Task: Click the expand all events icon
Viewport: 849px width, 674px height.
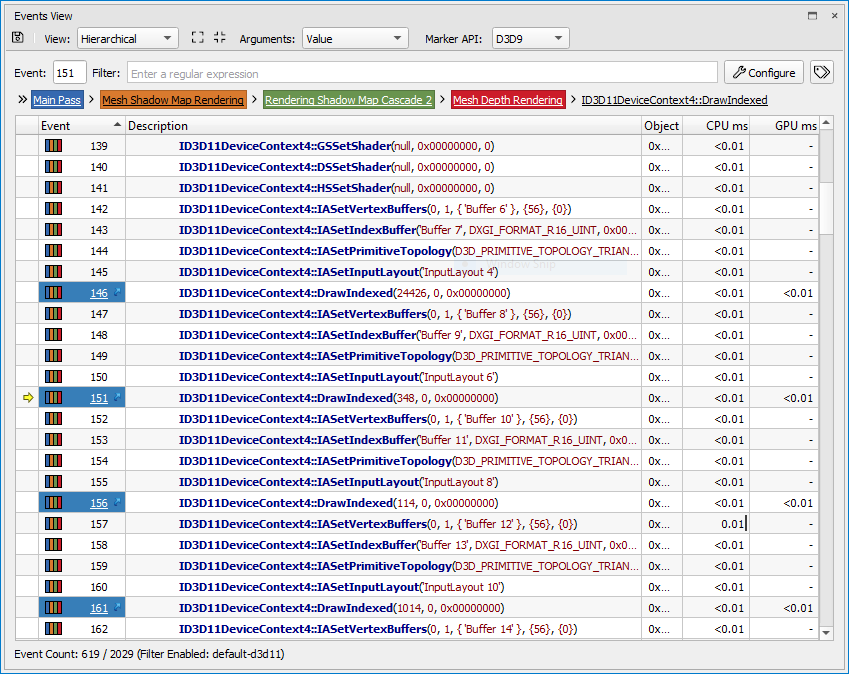Action: click(197, 38)
